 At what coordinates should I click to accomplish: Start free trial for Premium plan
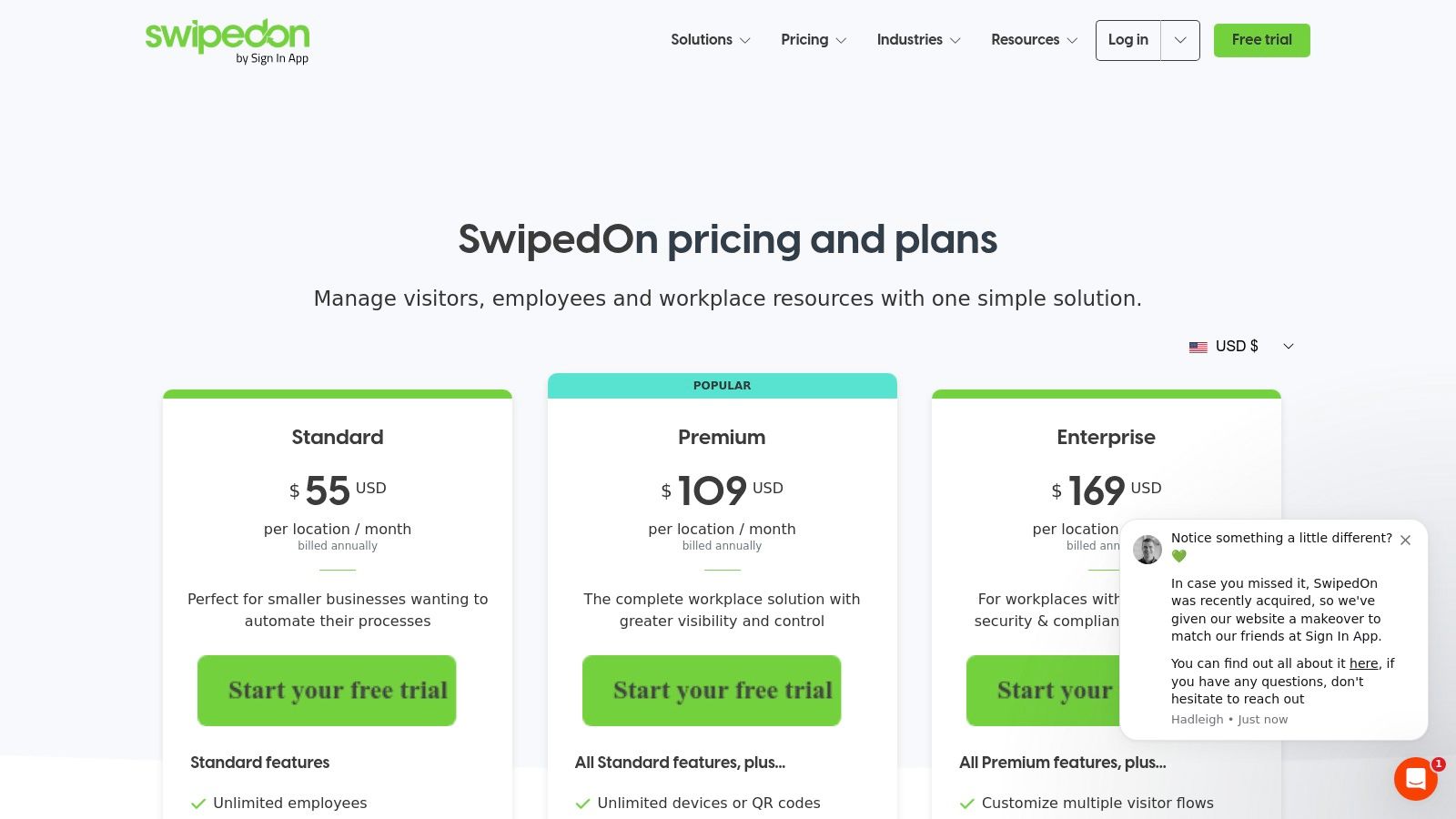(712, 691)
